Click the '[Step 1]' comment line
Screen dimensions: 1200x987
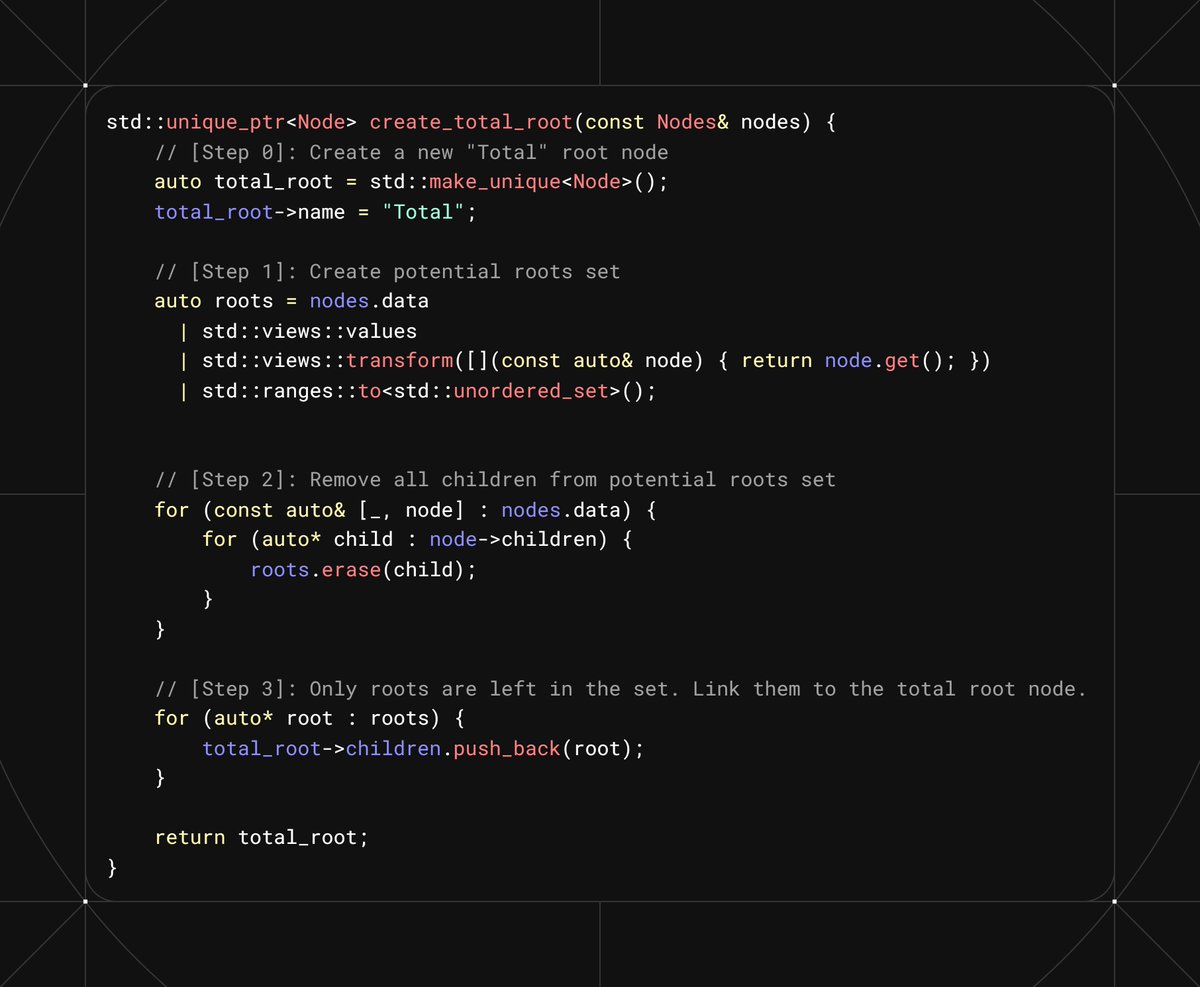click(x=387, y=271)
